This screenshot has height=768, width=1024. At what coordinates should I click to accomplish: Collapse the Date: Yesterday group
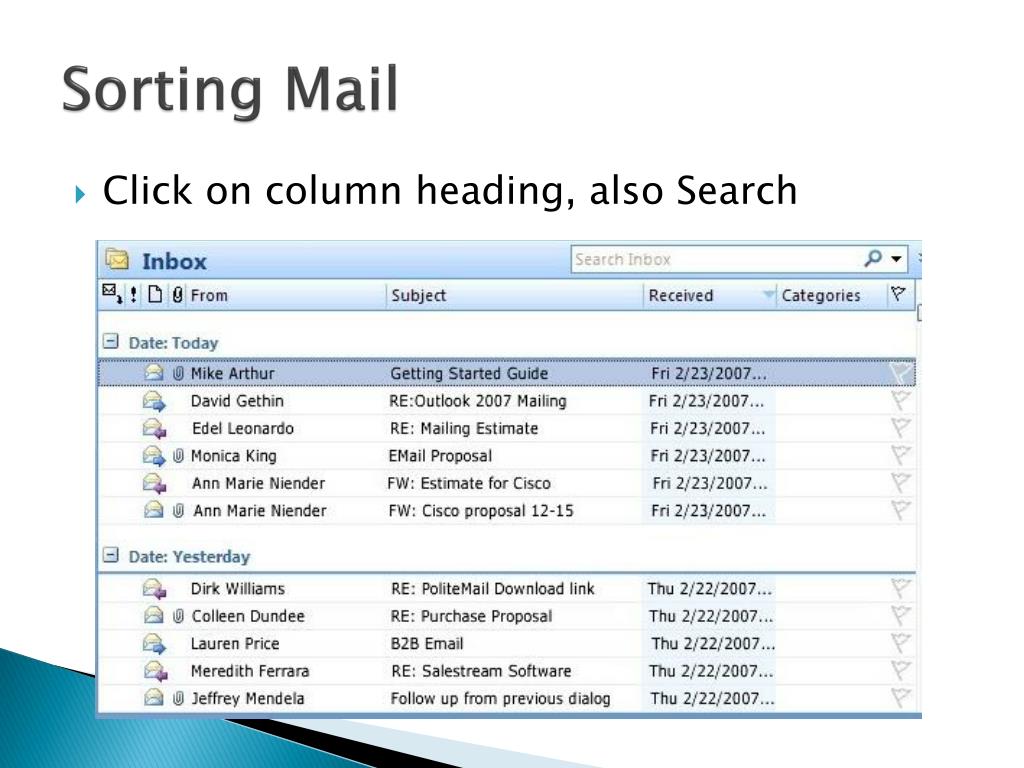pyautogui.click(x=111, y=556)
